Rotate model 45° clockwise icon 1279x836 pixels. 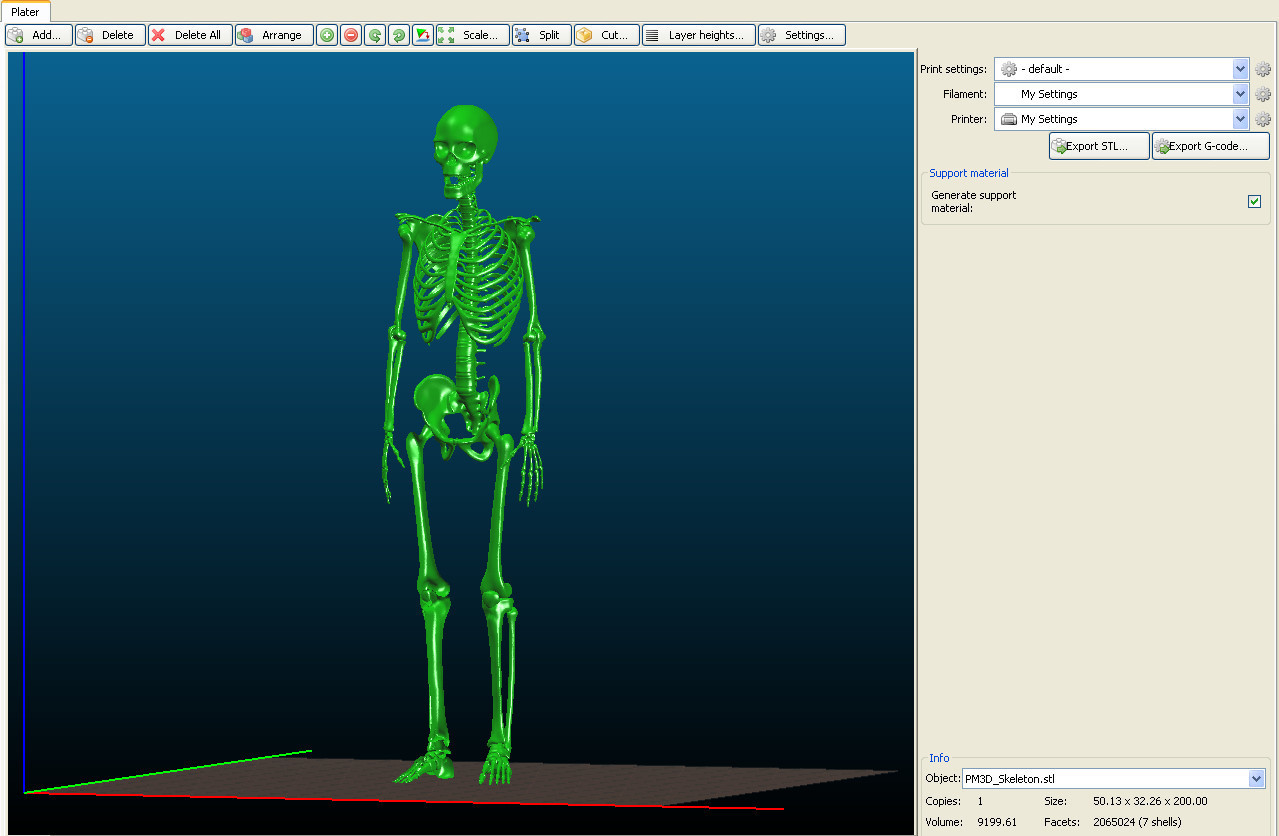pos(399,35)
